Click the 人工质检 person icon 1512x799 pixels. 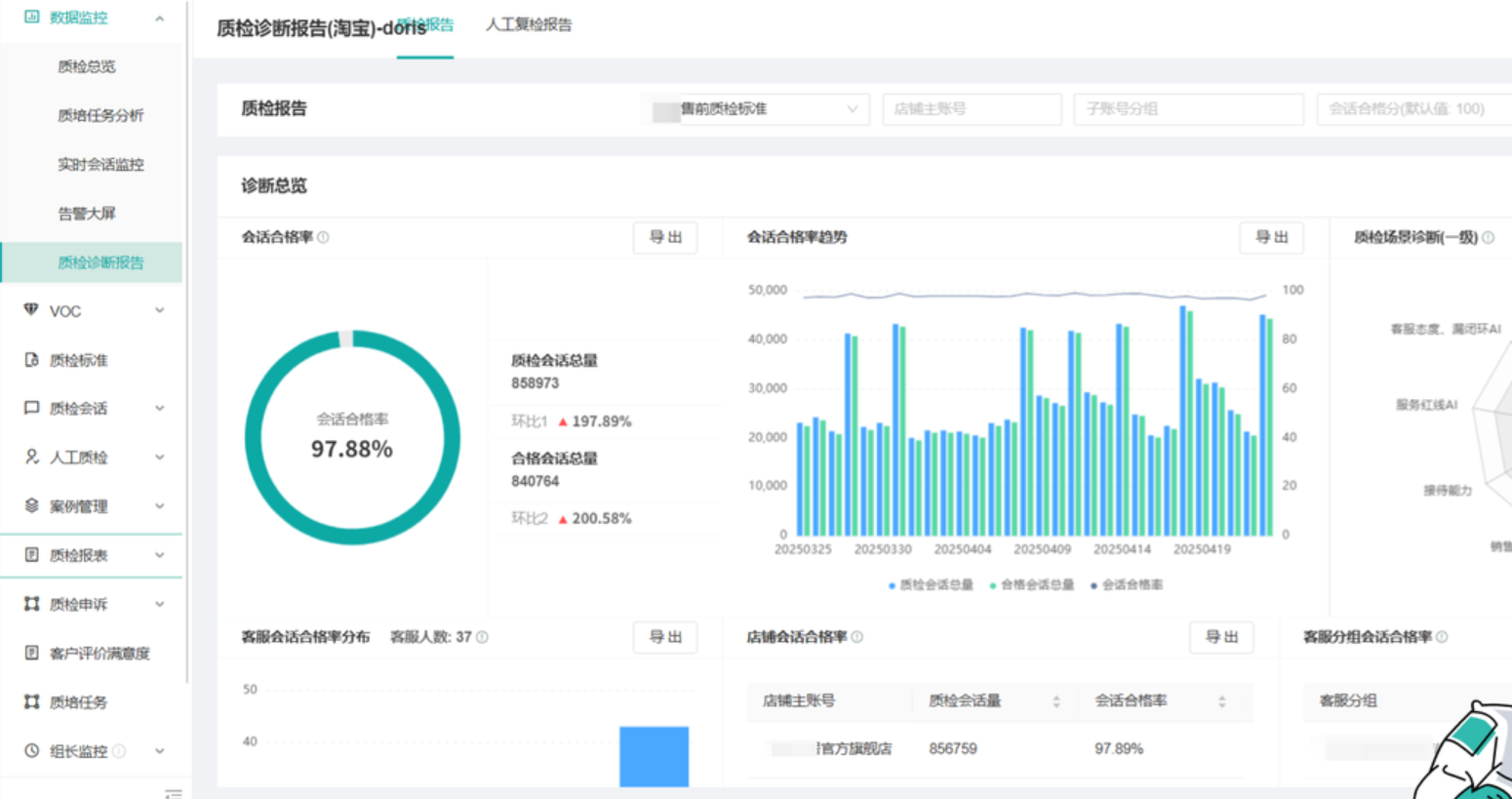coord(31,457)
